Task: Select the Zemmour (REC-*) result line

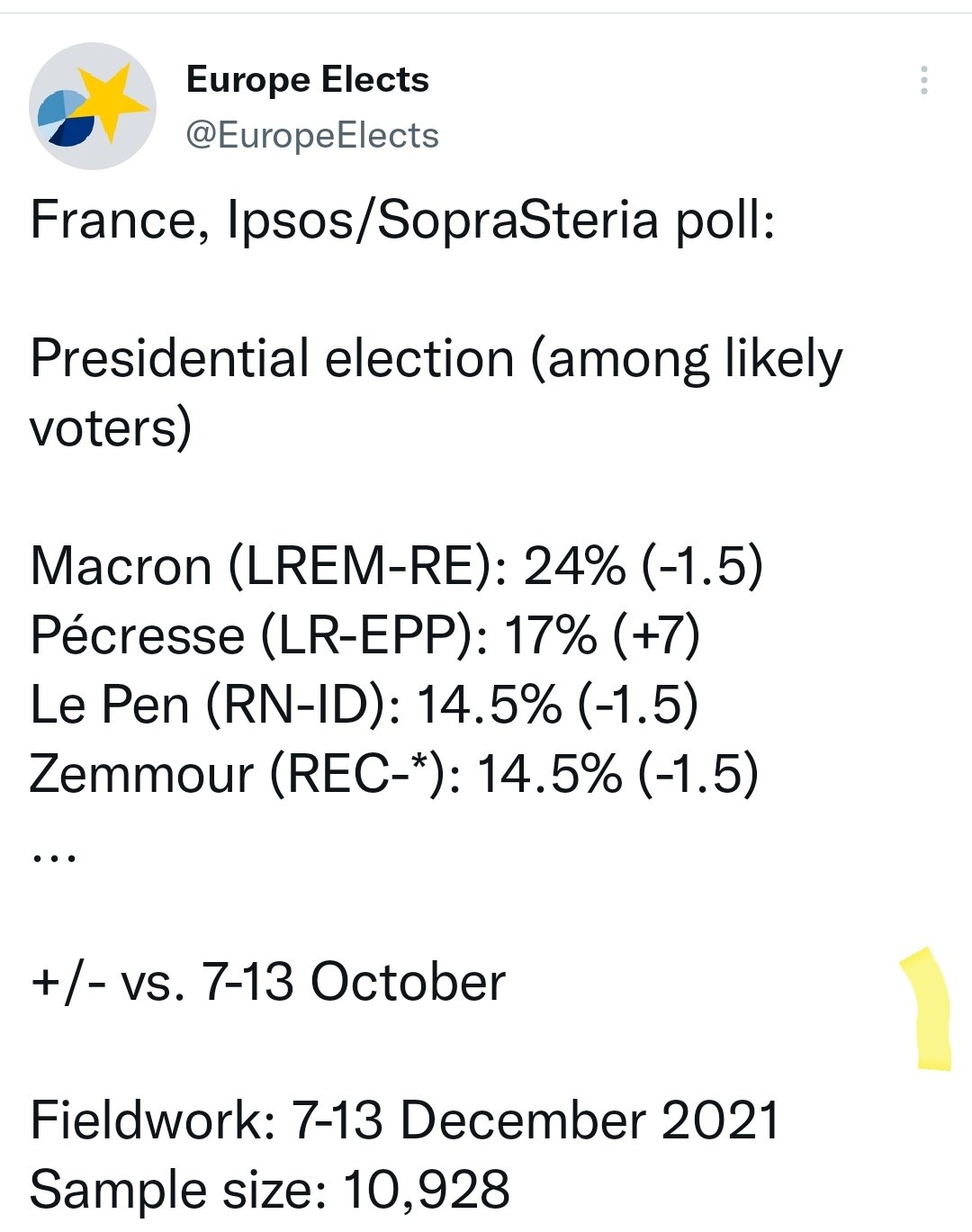Action: tap(393, 774)
